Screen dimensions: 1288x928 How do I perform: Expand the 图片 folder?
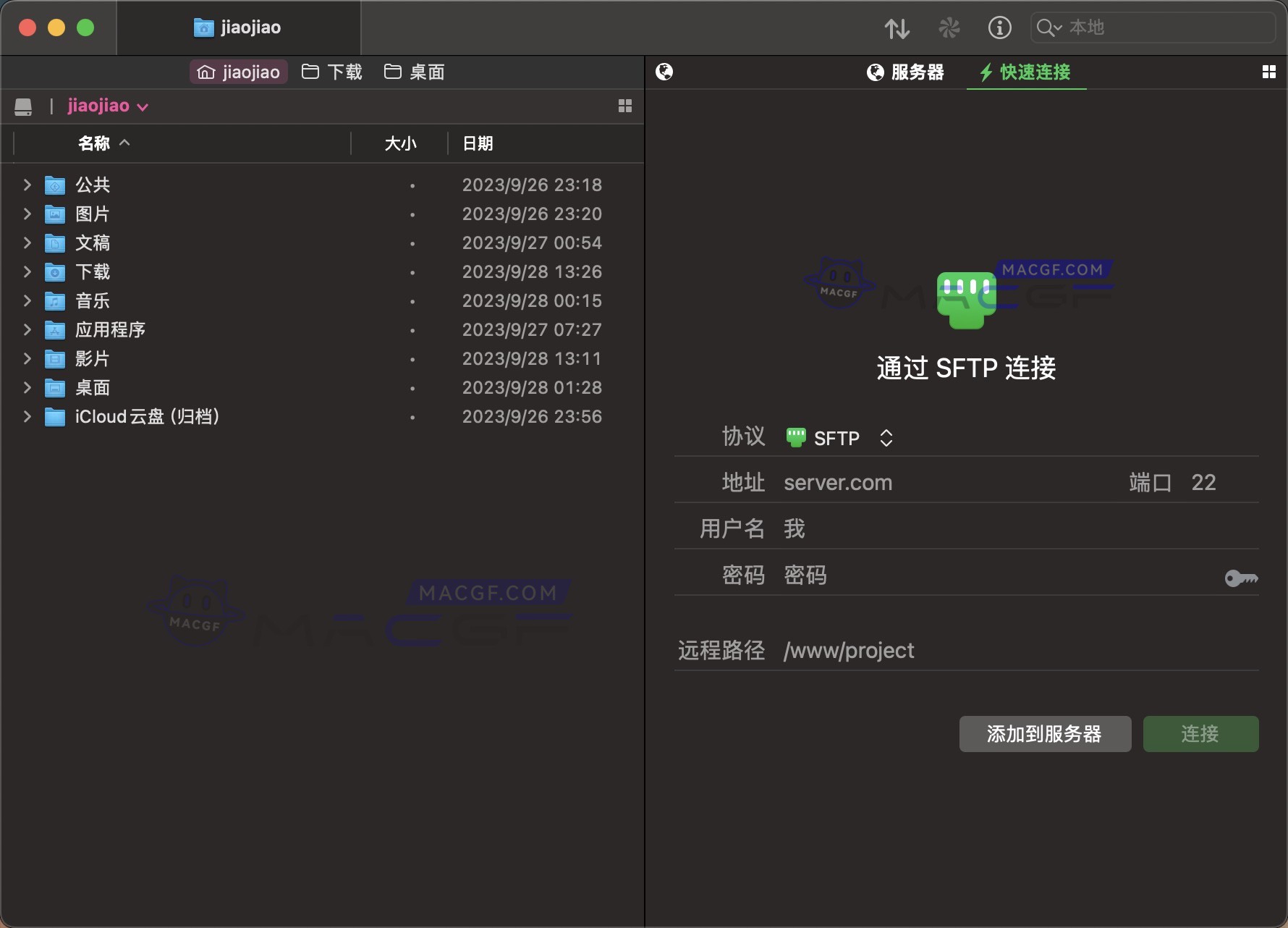27,214
